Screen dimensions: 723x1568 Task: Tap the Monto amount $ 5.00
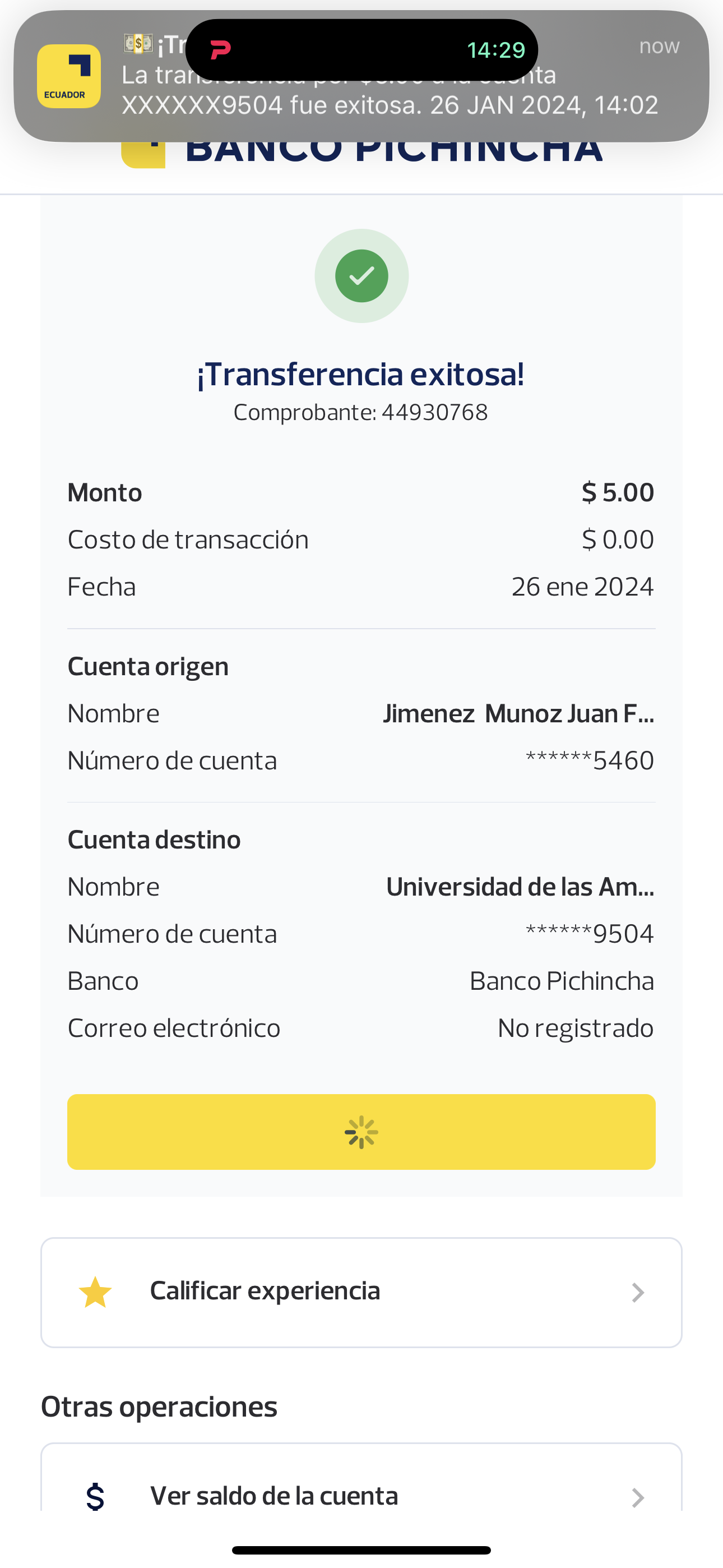pyautogui.click(x=617, y=492)
